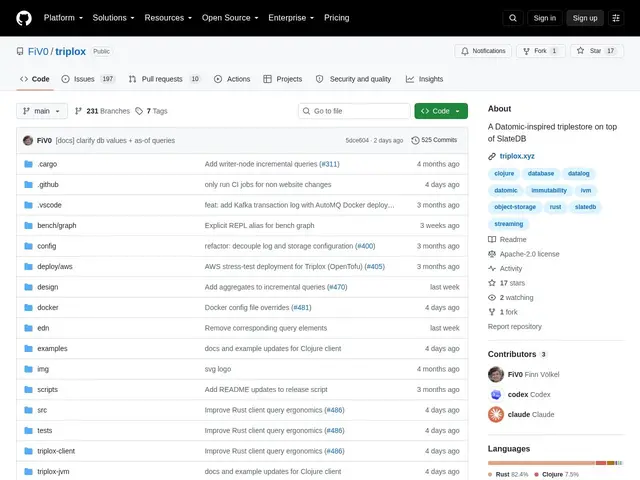640x480 pixels.
Task: Expand the Enterprise menu
Action: coord(291,18)
